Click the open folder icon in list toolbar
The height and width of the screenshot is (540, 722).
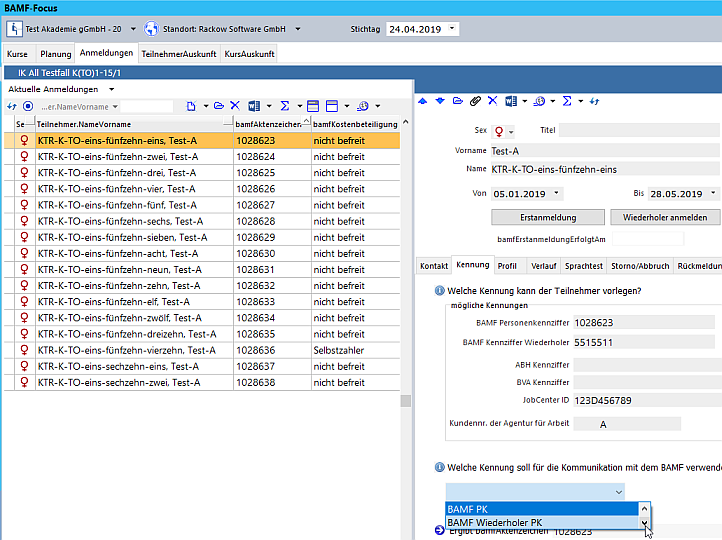click(x=219, y=106)
